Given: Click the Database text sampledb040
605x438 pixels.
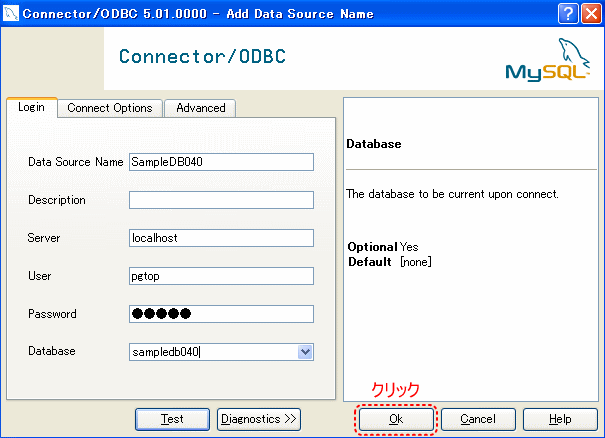Looking at the screenshot, I should tap(166, 352).
